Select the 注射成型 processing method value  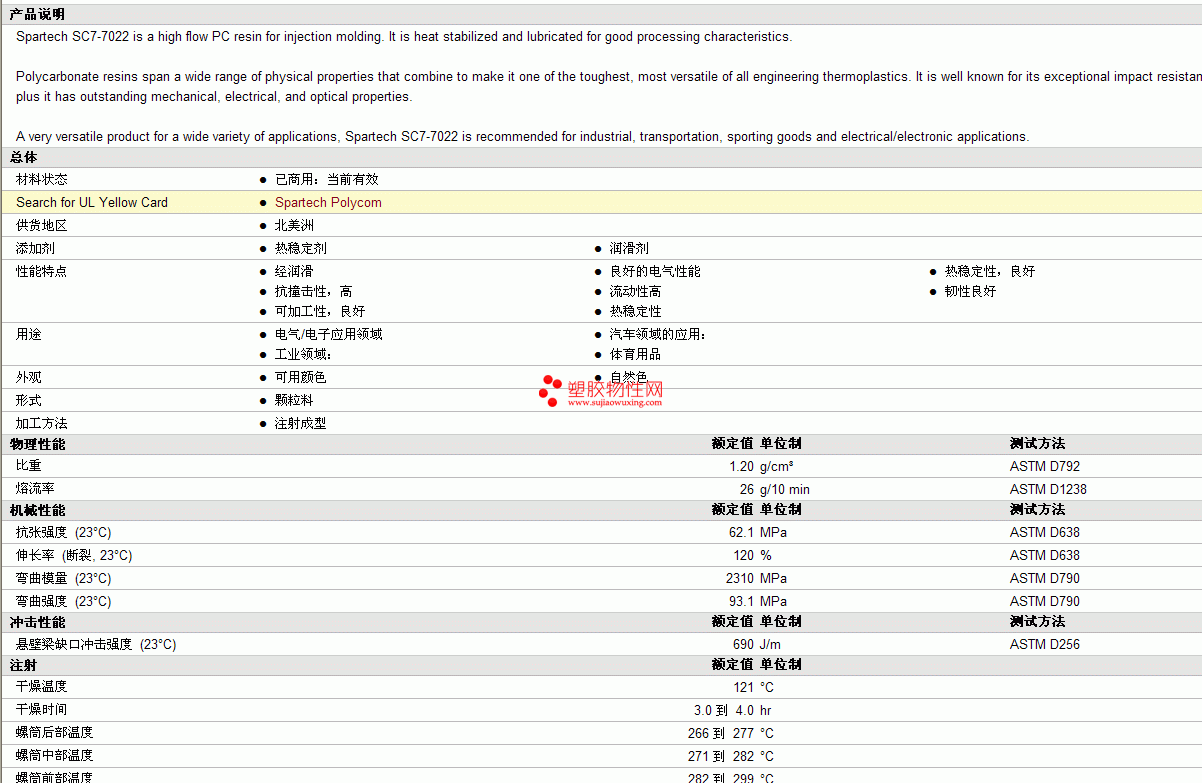(301, 423)
